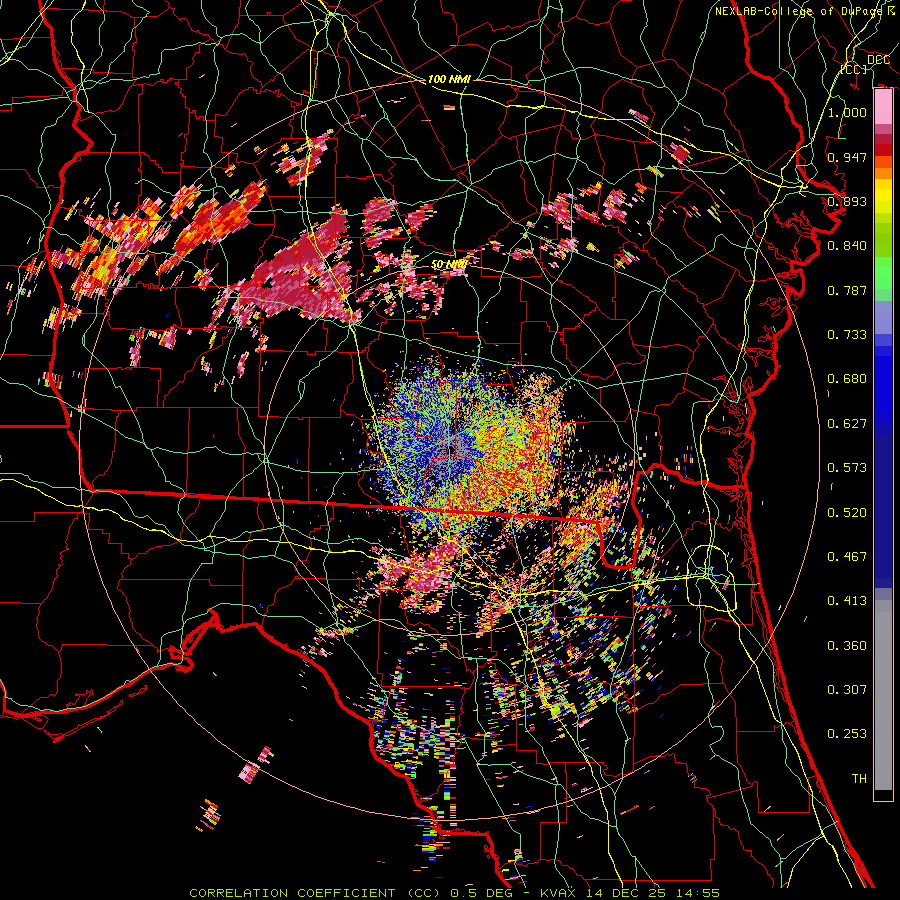Select the 0.520 legend value

(x=847, y=513)
